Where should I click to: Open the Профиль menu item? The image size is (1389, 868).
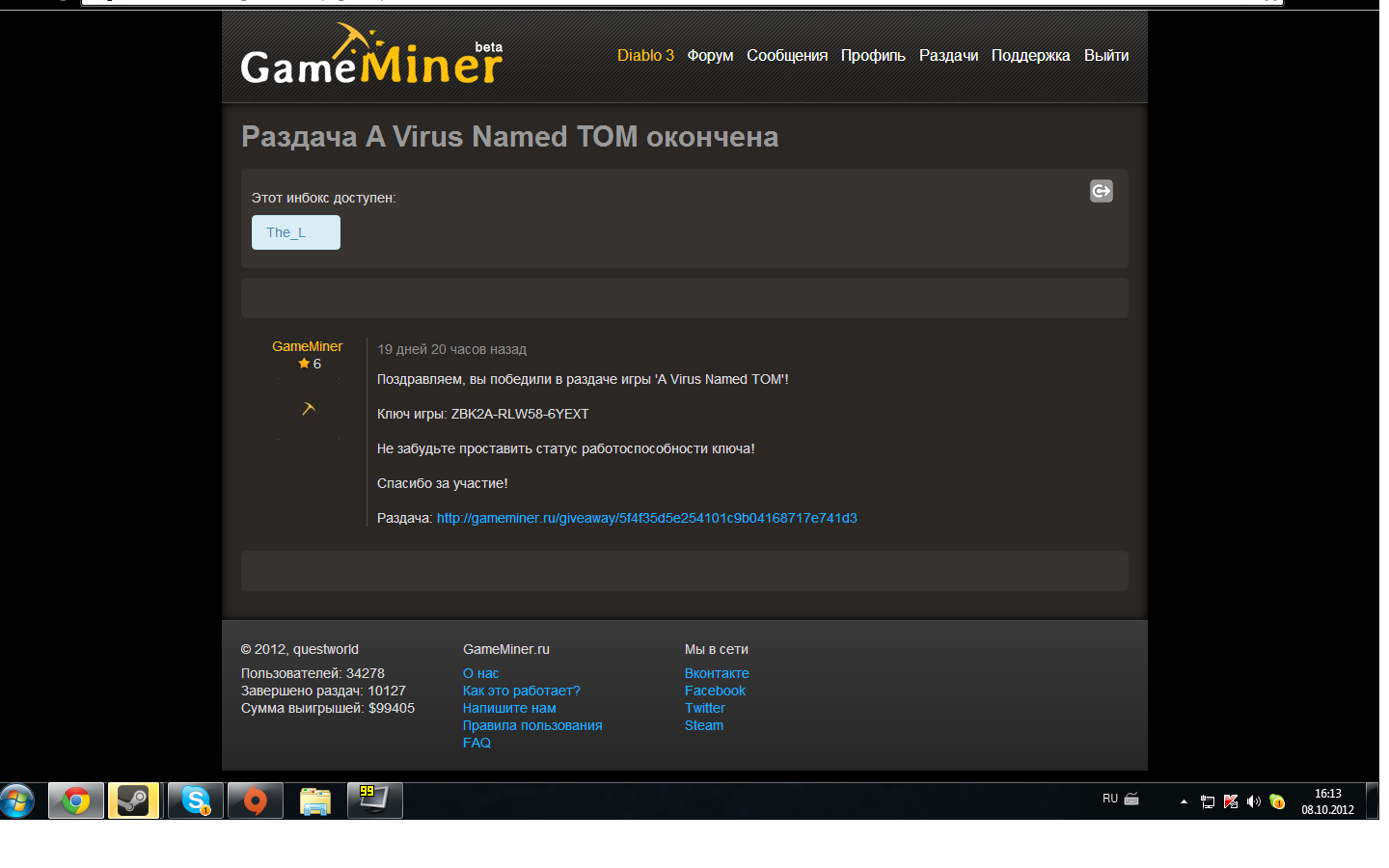[873, 55]
